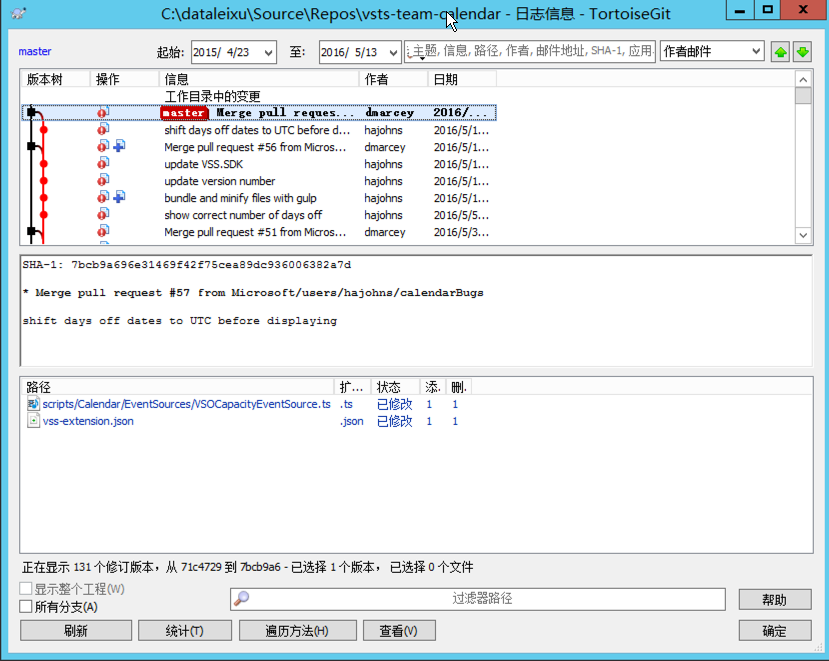829x661 pixels.
Task: Toggle the 显示整个工程(W) checkbox
Action: click(25, 589)
